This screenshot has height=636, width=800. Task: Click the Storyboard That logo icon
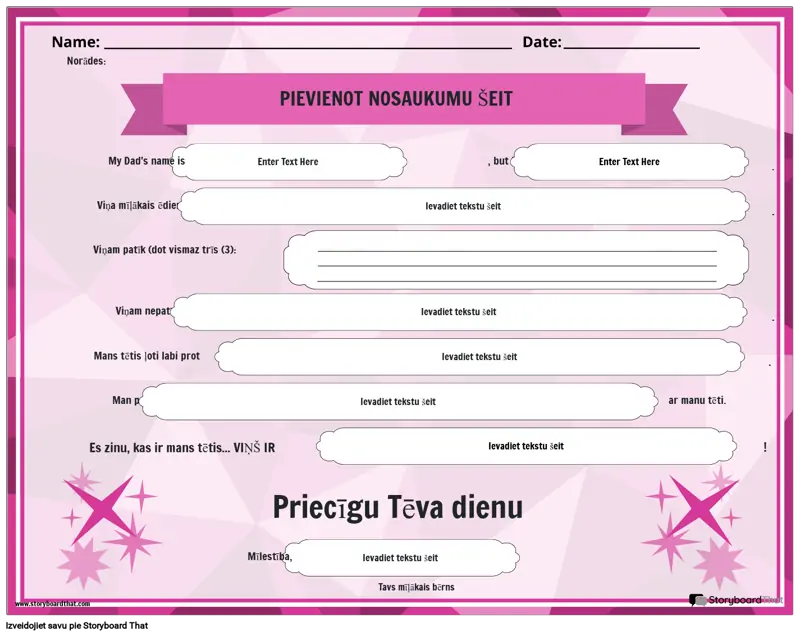point(696,599)
